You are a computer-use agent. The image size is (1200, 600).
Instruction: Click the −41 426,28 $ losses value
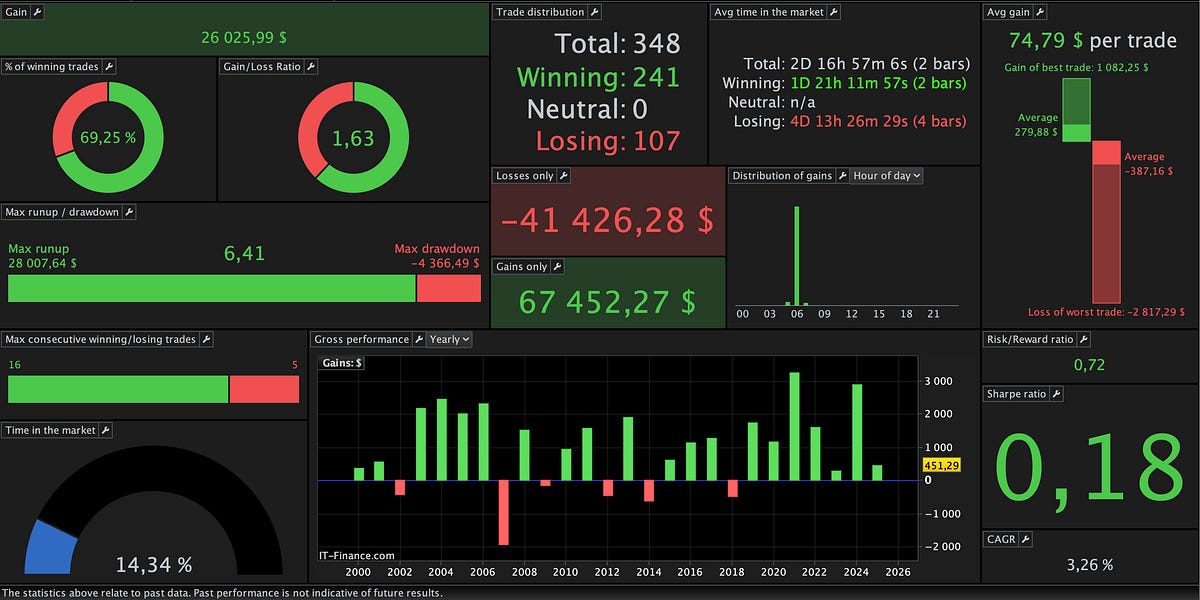click(607, 220)
